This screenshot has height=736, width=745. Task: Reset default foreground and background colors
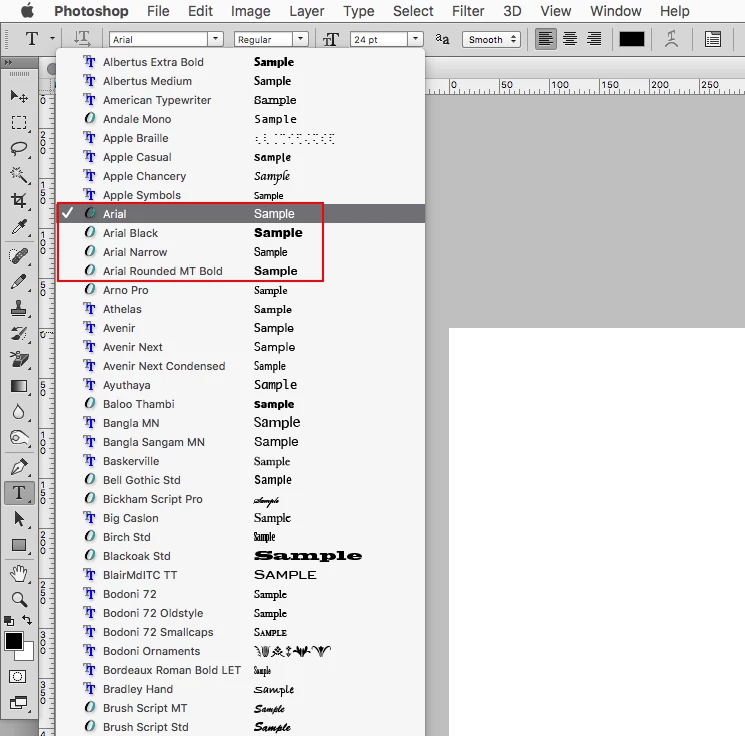(9, 621)
